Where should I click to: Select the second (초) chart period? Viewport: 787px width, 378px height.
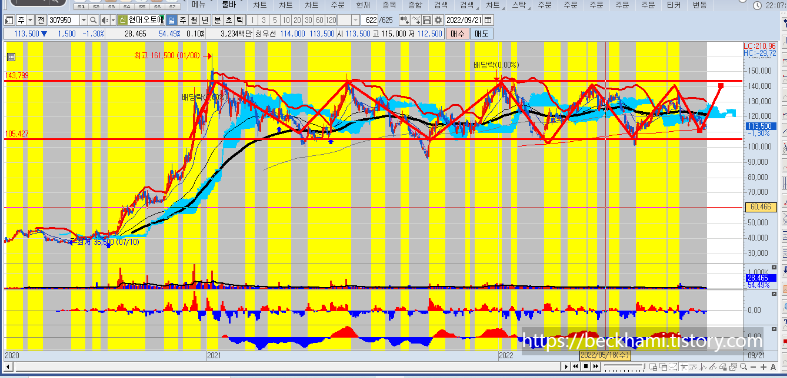click(x=229, y=21)
